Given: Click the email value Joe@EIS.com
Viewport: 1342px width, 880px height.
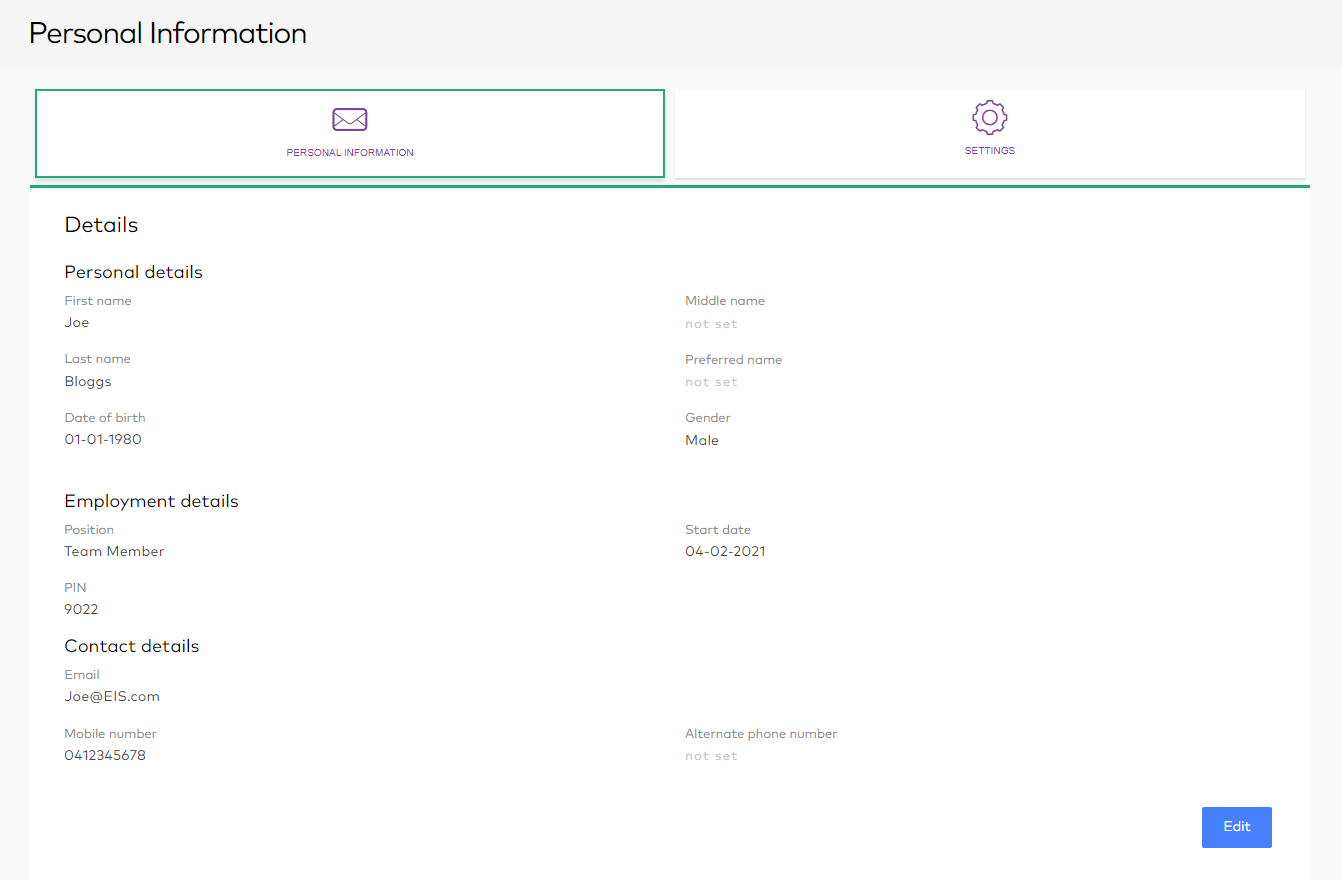Looking at the screenshot, I should pos(112,697).
